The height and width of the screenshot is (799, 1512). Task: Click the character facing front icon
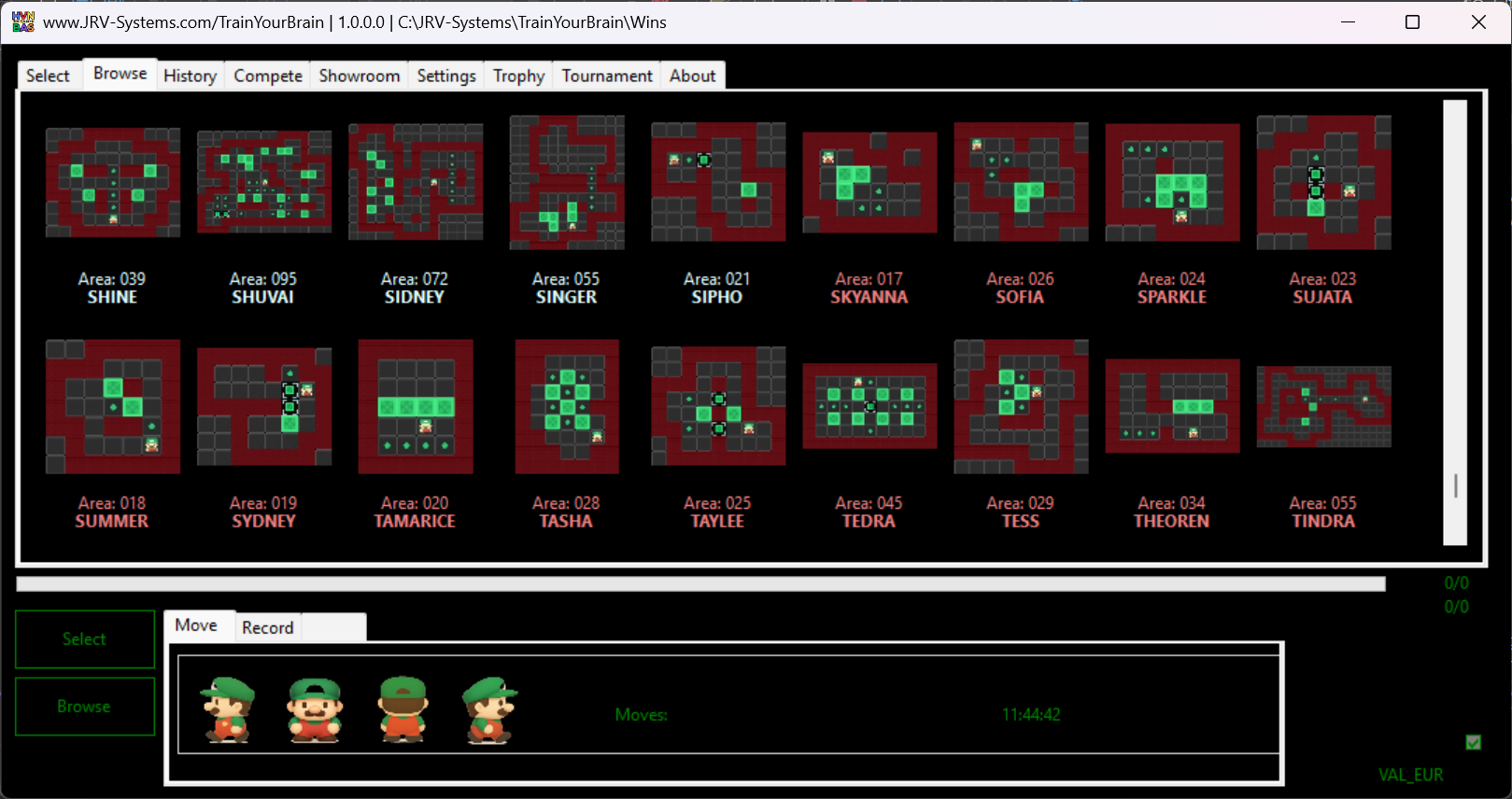[315, 710]
